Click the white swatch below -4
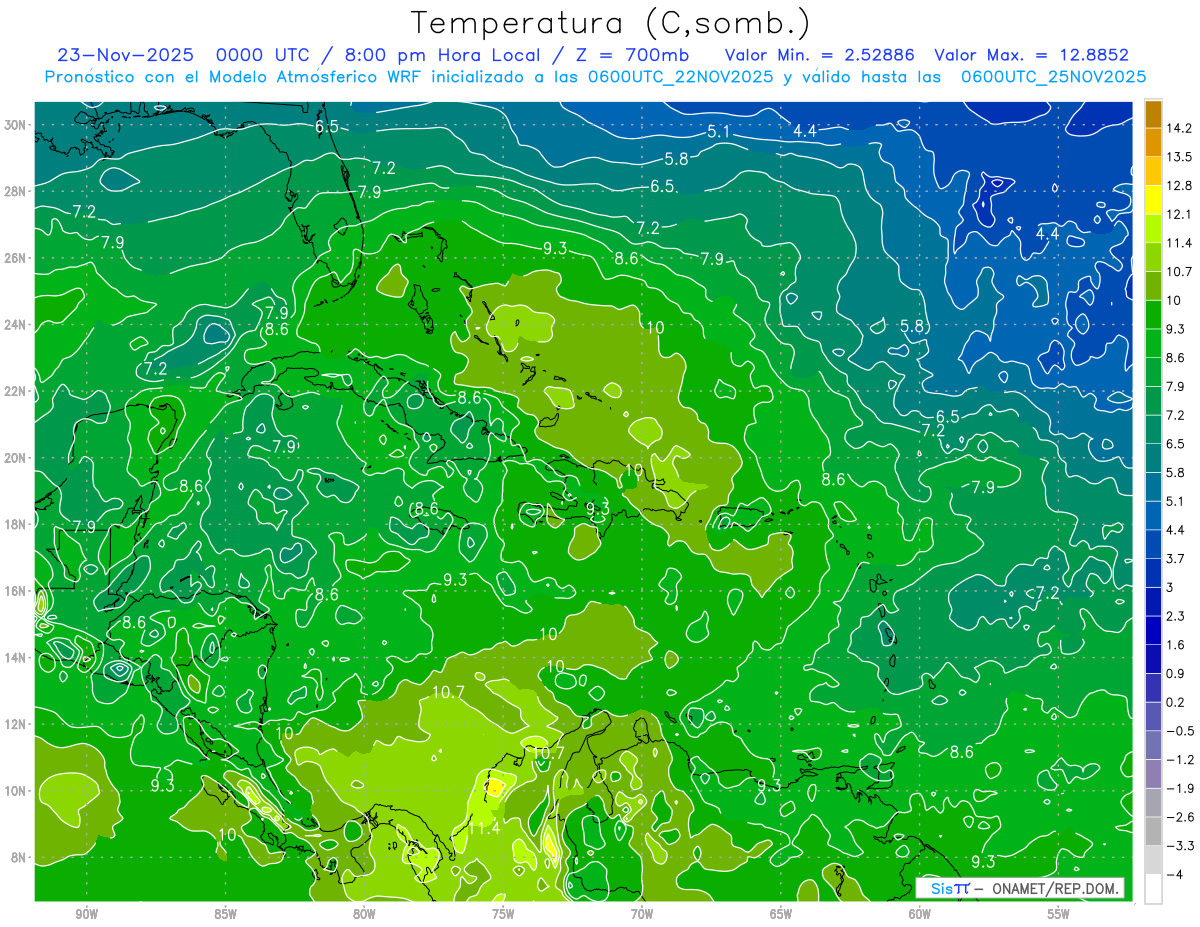The width and height of the screenshot is (1200, 927). pyautogui.click(x=1153, y=888)
